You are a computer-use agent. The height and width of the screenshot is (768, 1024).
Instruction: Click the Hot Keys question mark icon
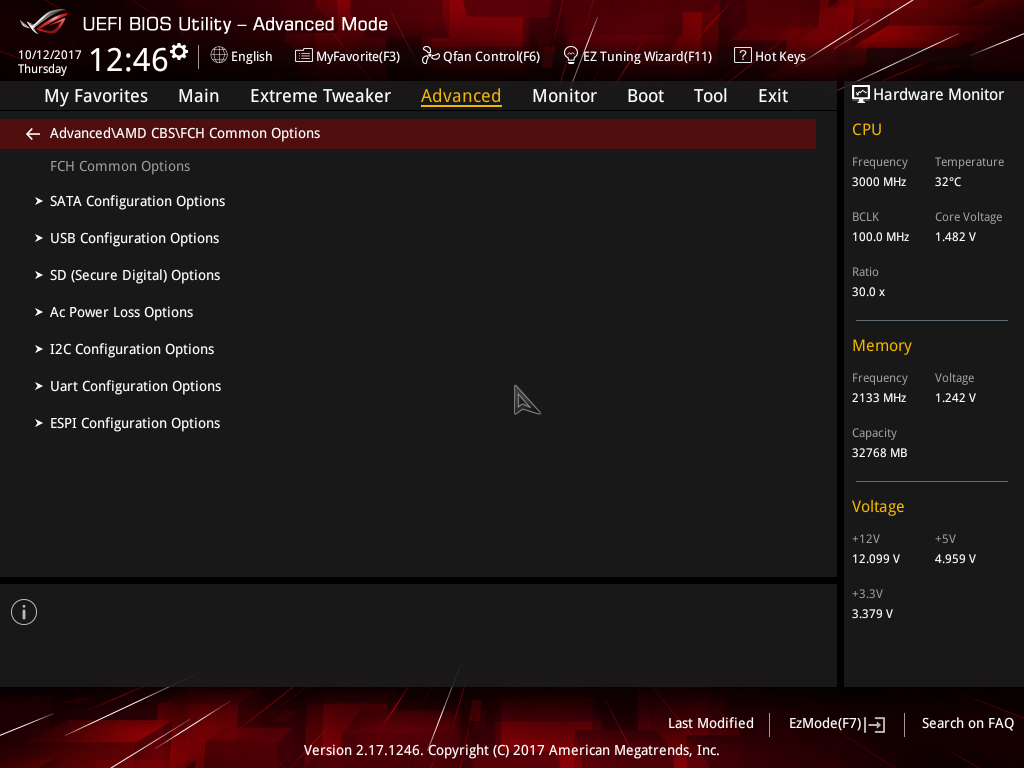point(743,56)
